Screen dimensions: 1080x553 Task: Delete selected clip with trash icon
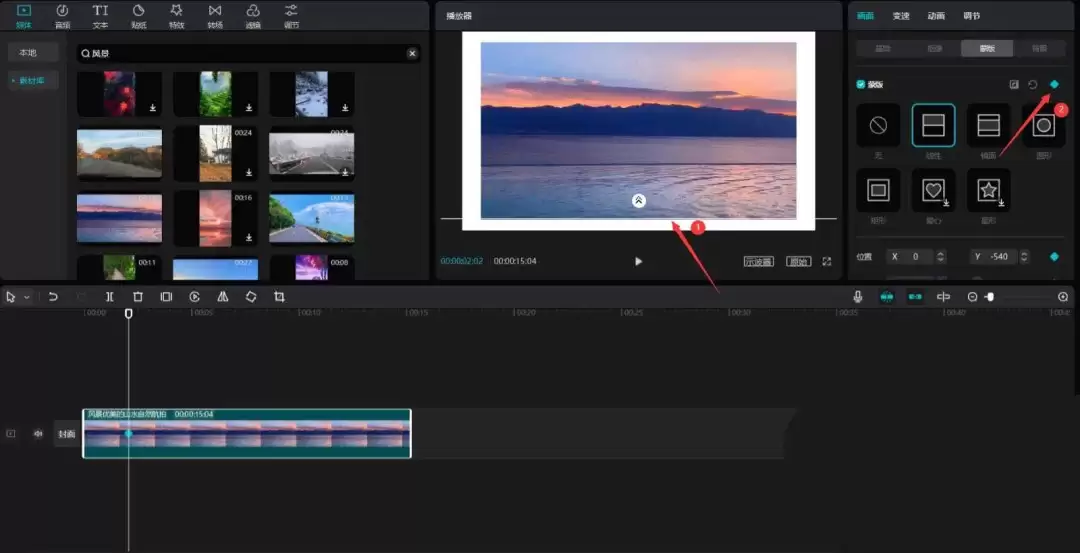click(138, 297)
